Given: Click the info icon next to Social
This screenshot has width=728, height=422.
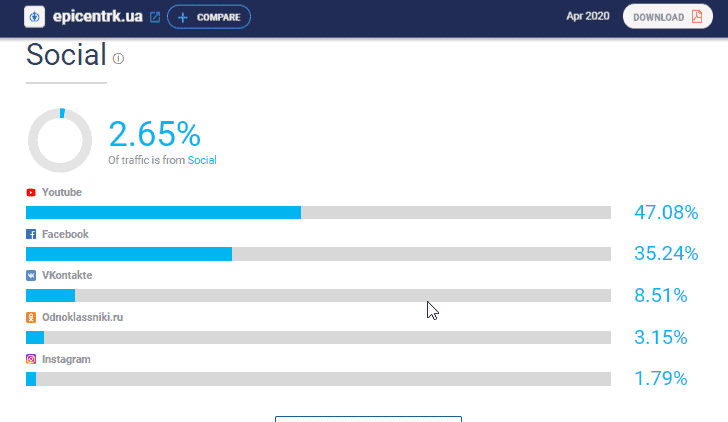Looking at the screenshot, I should [118, 59].
